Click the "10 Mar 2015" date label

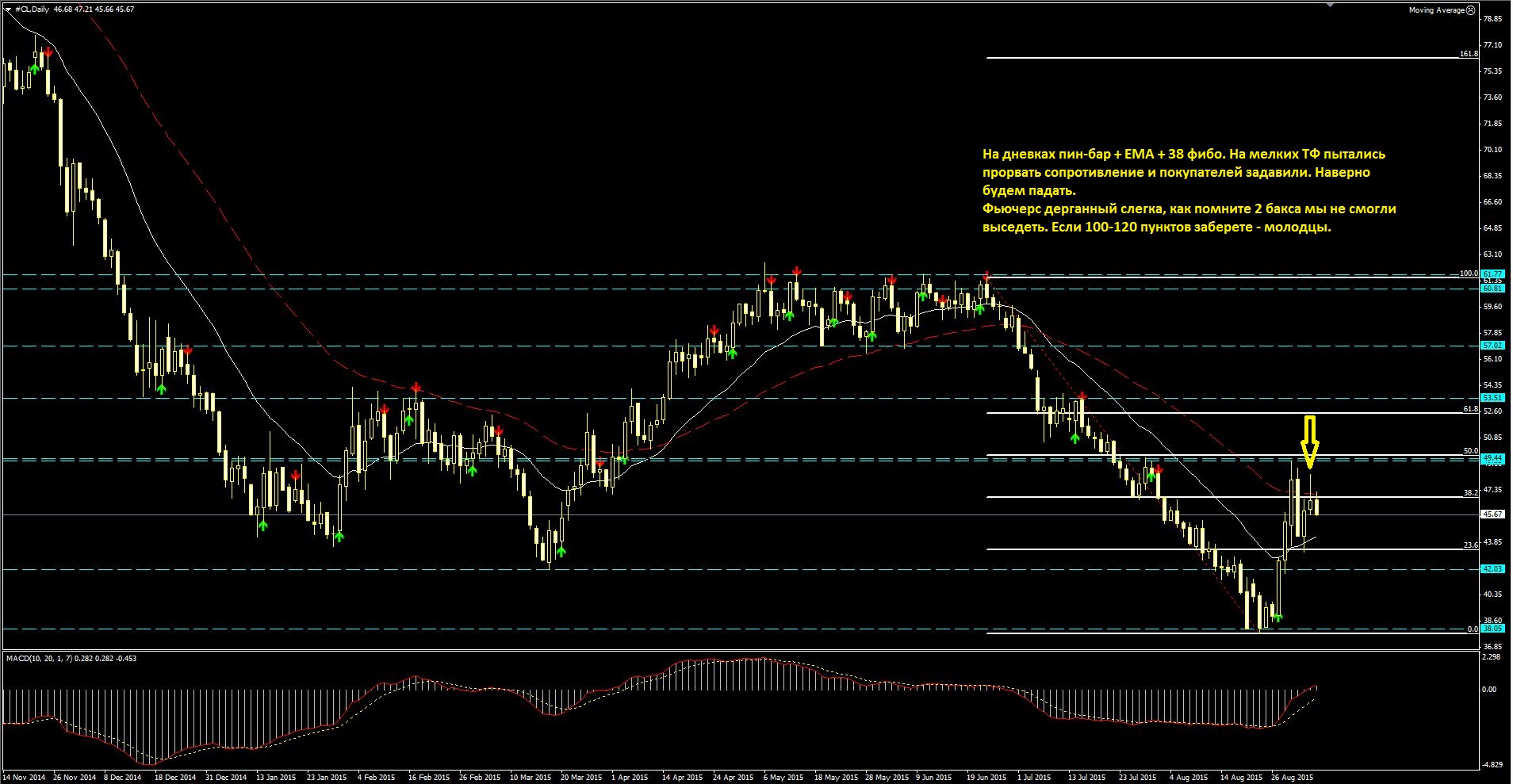[x=531, y=778]
